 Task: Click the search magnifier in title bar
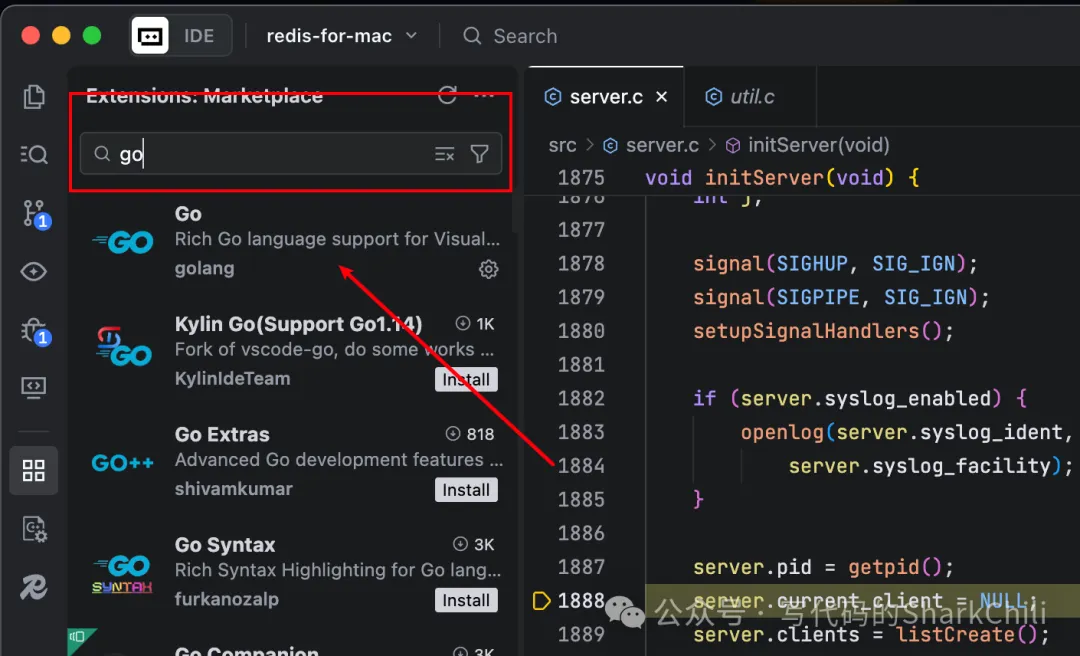[x=472, y=36]
